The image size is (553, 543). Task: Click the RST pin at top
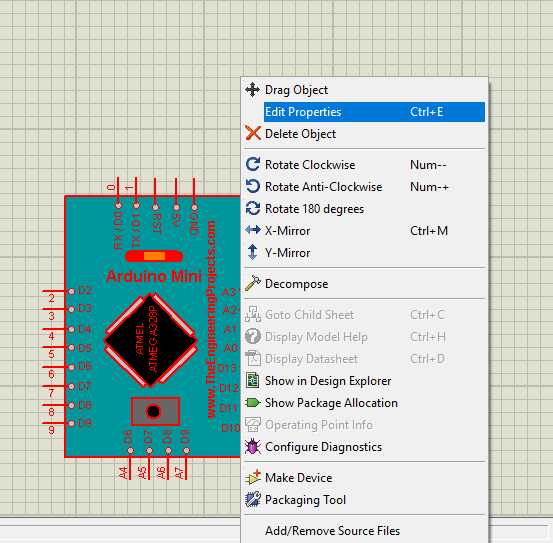click(x=156, y=207)
